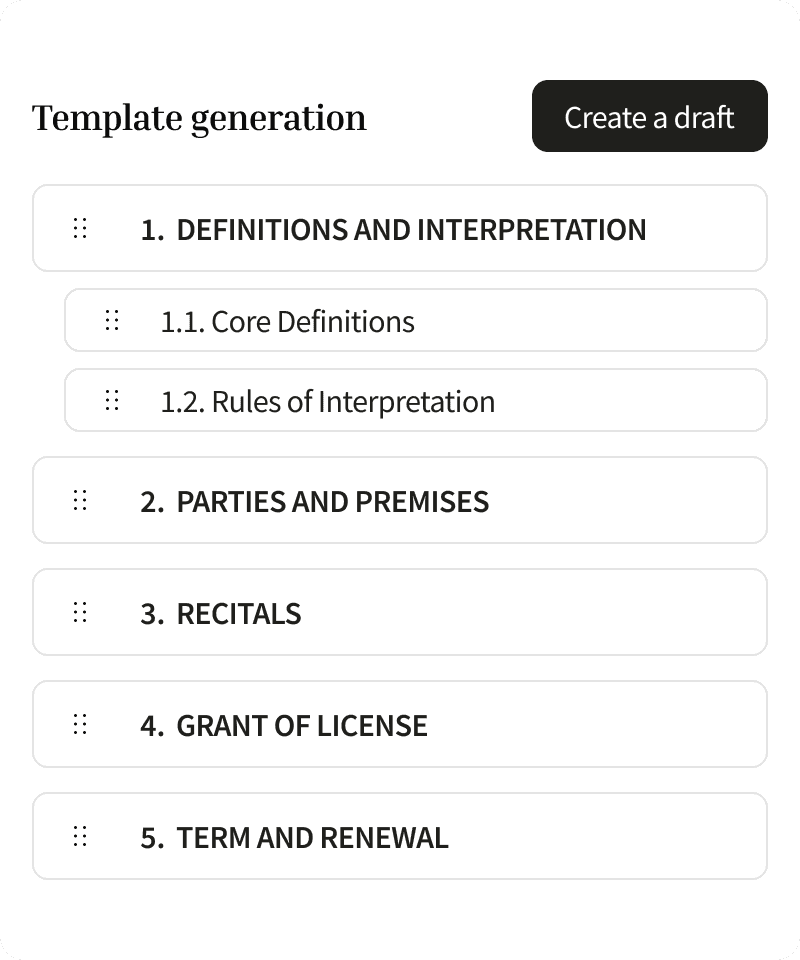Select the PARTIES AND PREMISES section row

[400, 500]
